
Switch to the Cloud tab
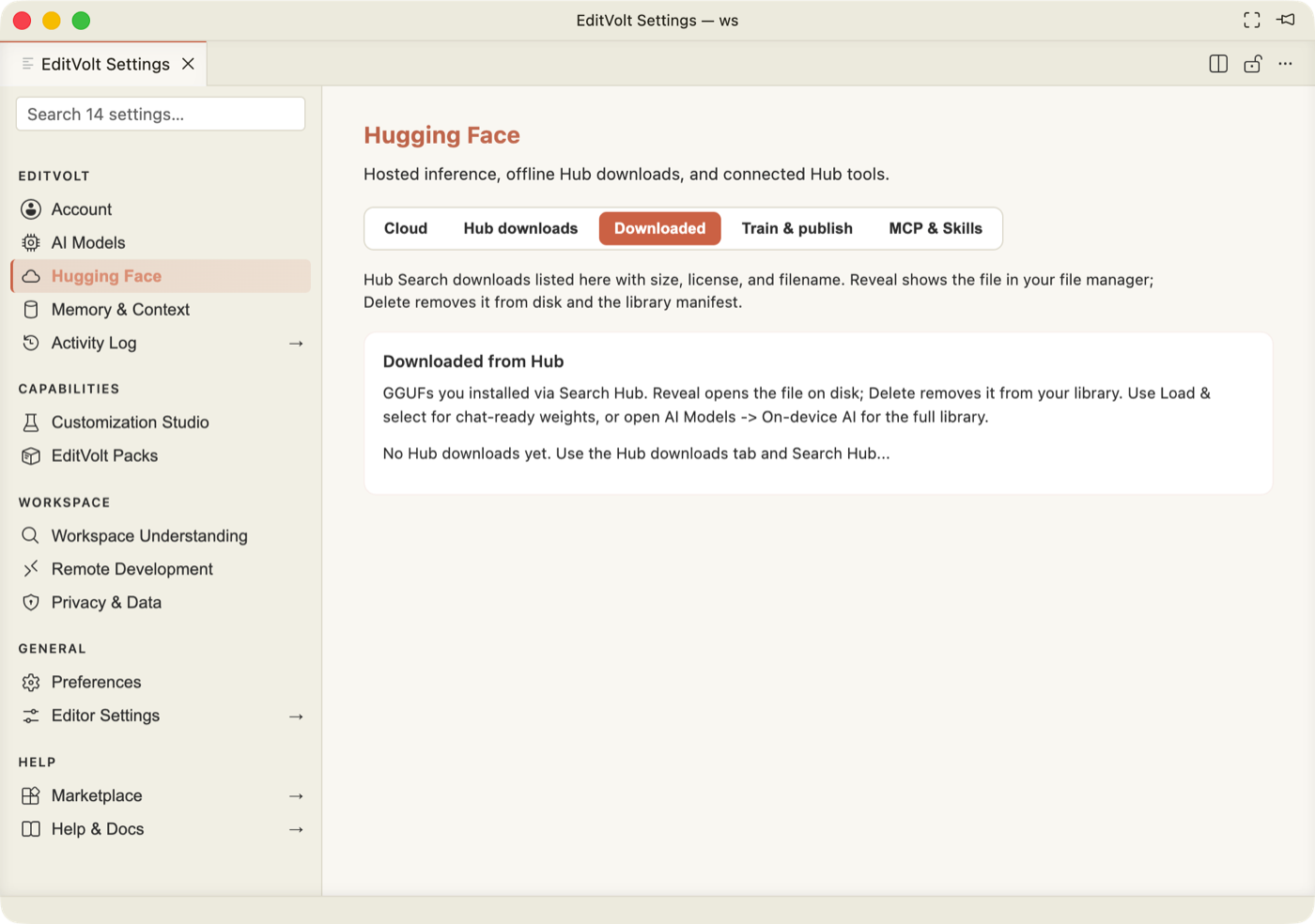(406, 228)
